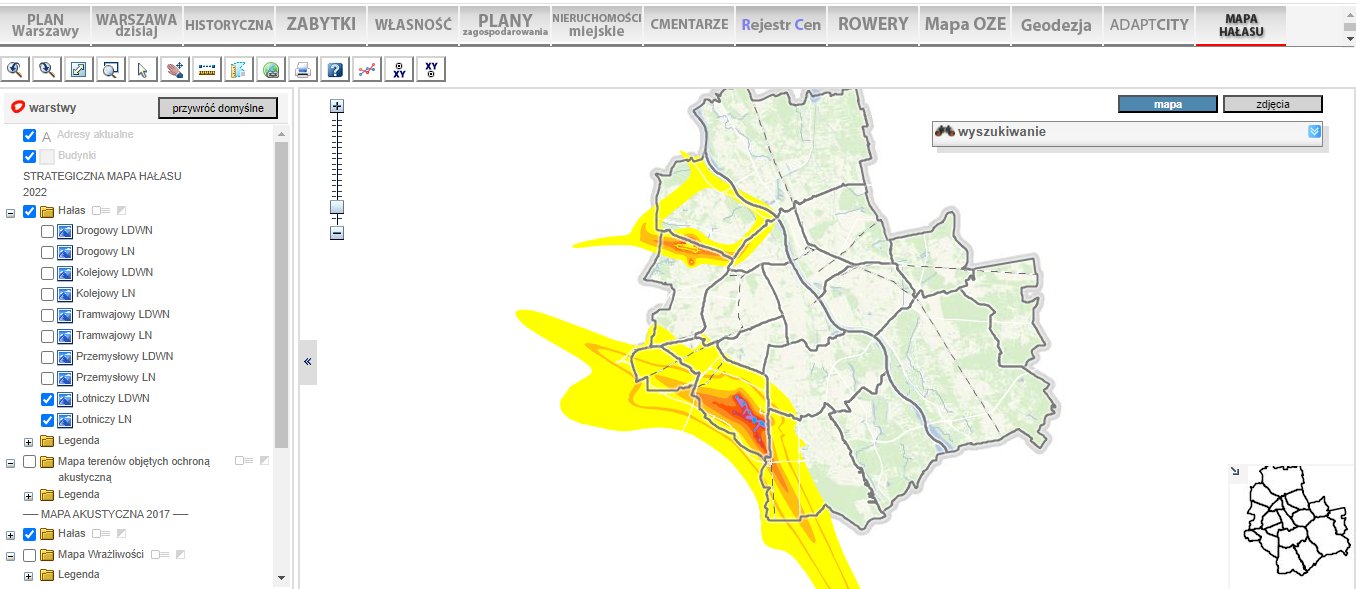Image resolution: width=1356 pixels, height=589 pixels.
Task: Click the Kolejowy LN layer icon
Action: 65,294
